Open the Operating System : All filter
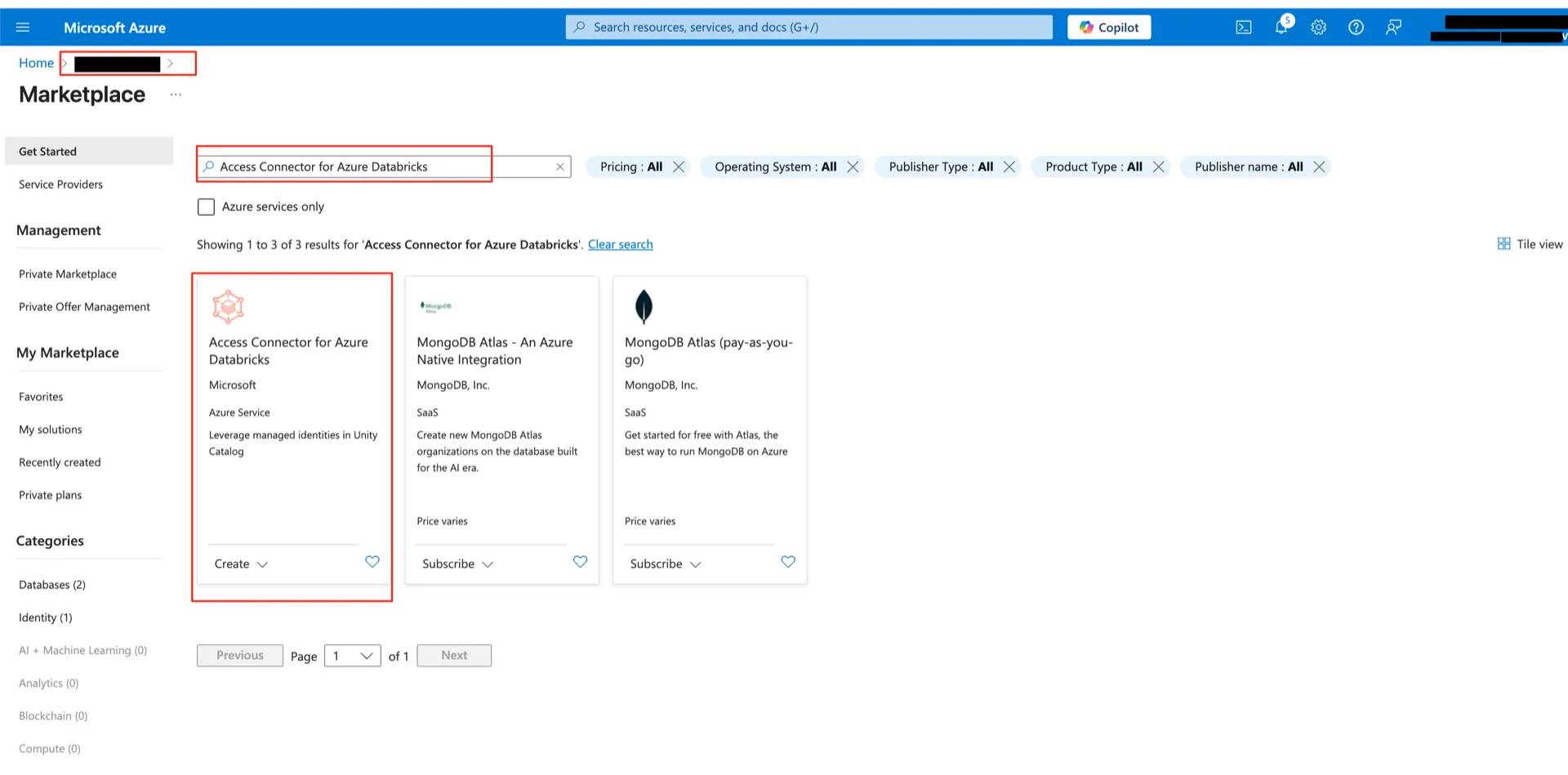The width and height of the screenshot is (1568, 775). (x=776, y=167)
